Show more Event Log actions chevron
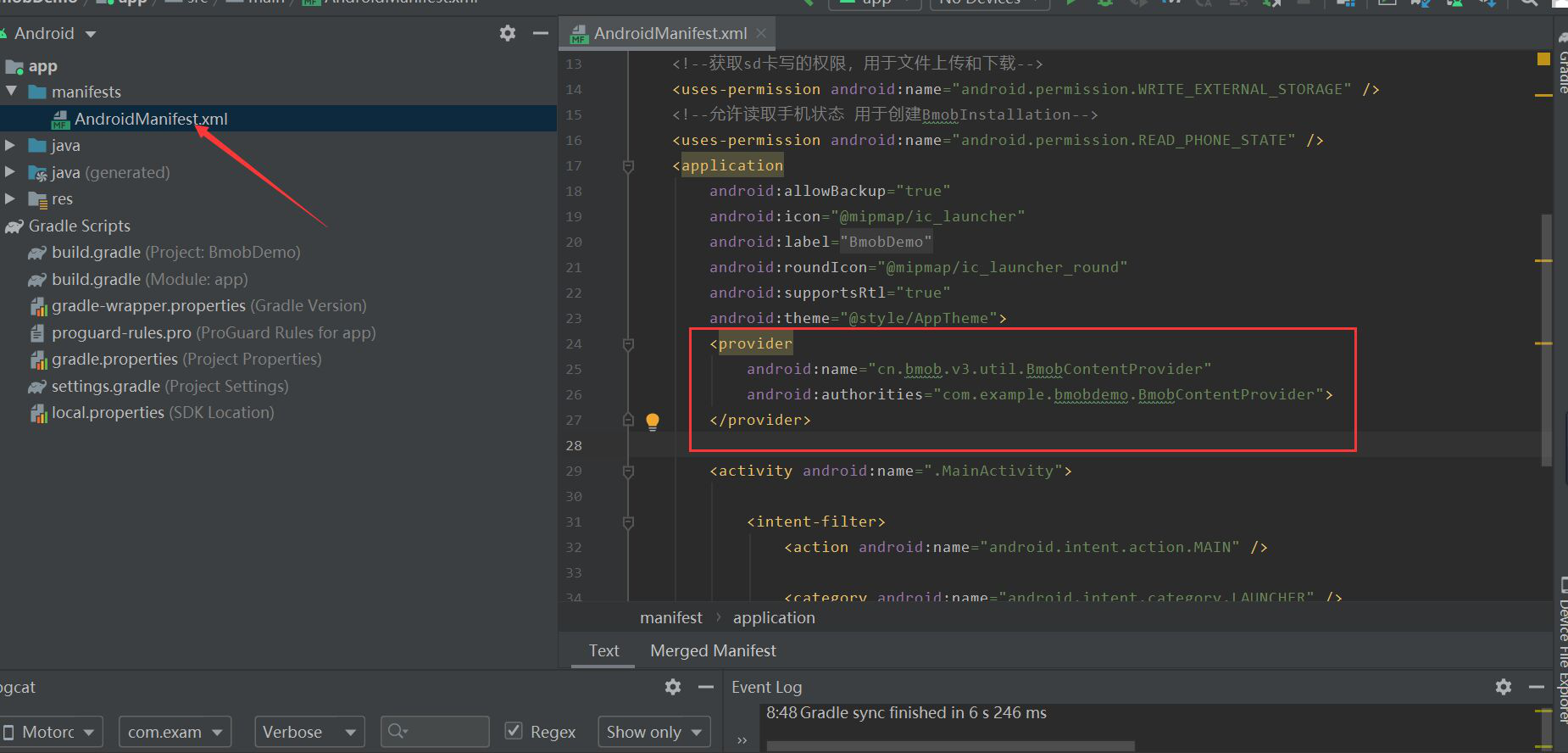The image size is (1568, 753). point(742,740)
